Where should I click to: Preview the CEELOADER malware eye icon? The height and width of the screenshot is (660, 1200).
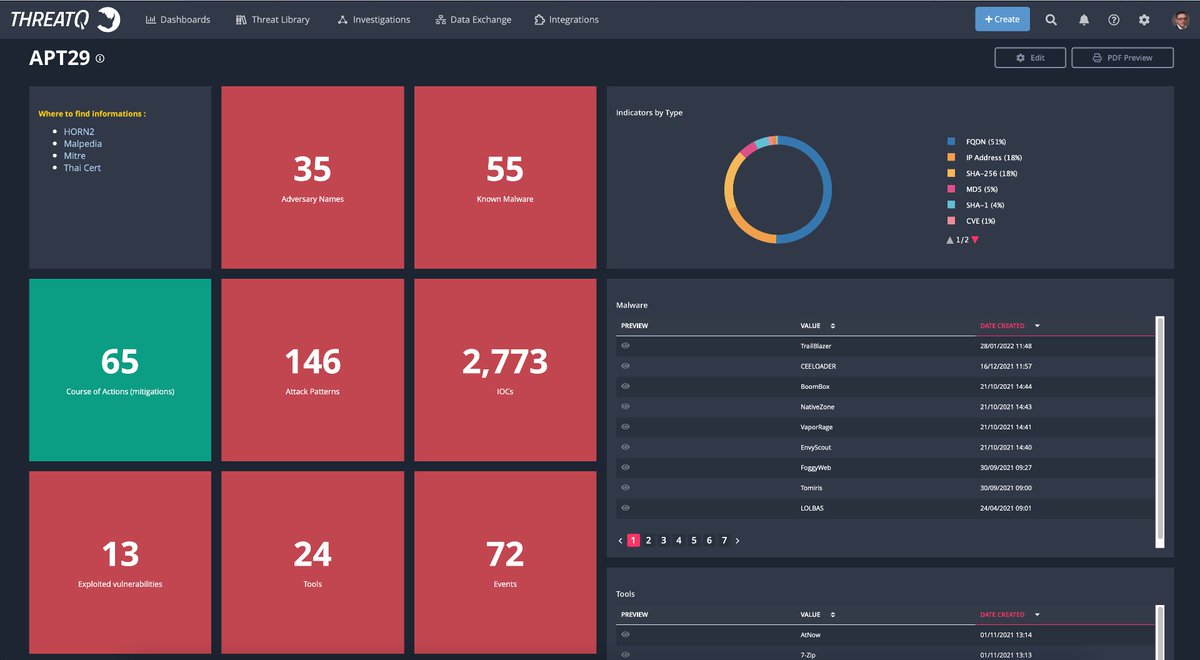pos(626,366)
